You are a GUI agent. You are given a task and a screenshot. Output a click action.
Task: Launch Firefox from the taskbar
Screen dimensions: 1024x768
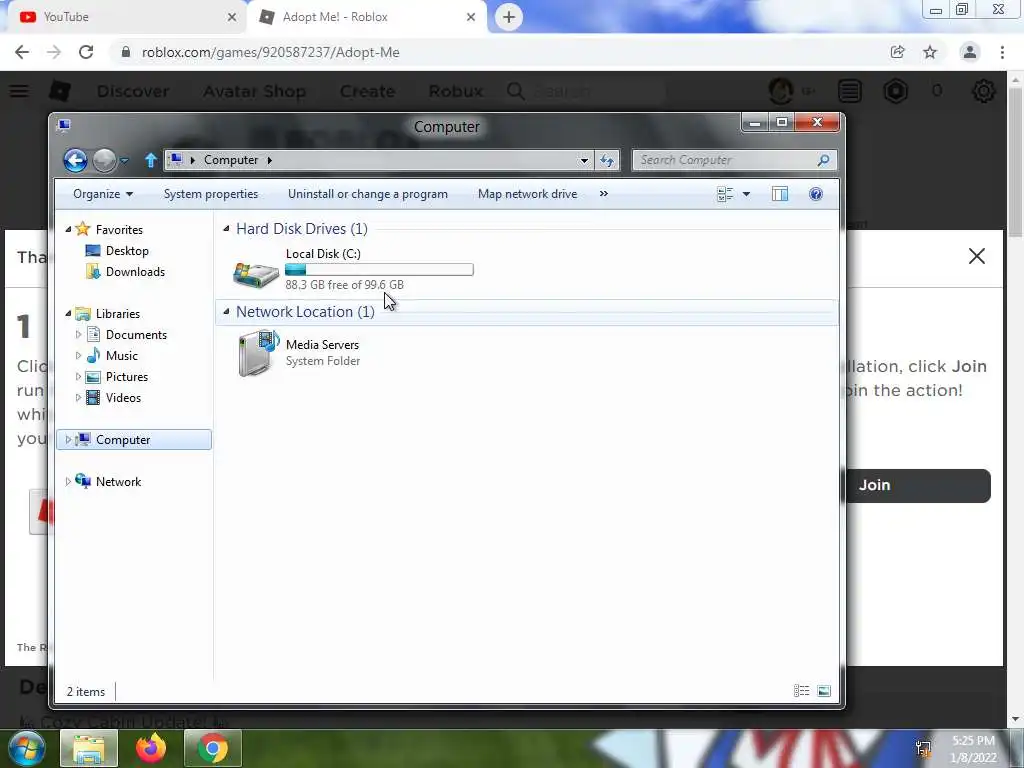(151, 748)
